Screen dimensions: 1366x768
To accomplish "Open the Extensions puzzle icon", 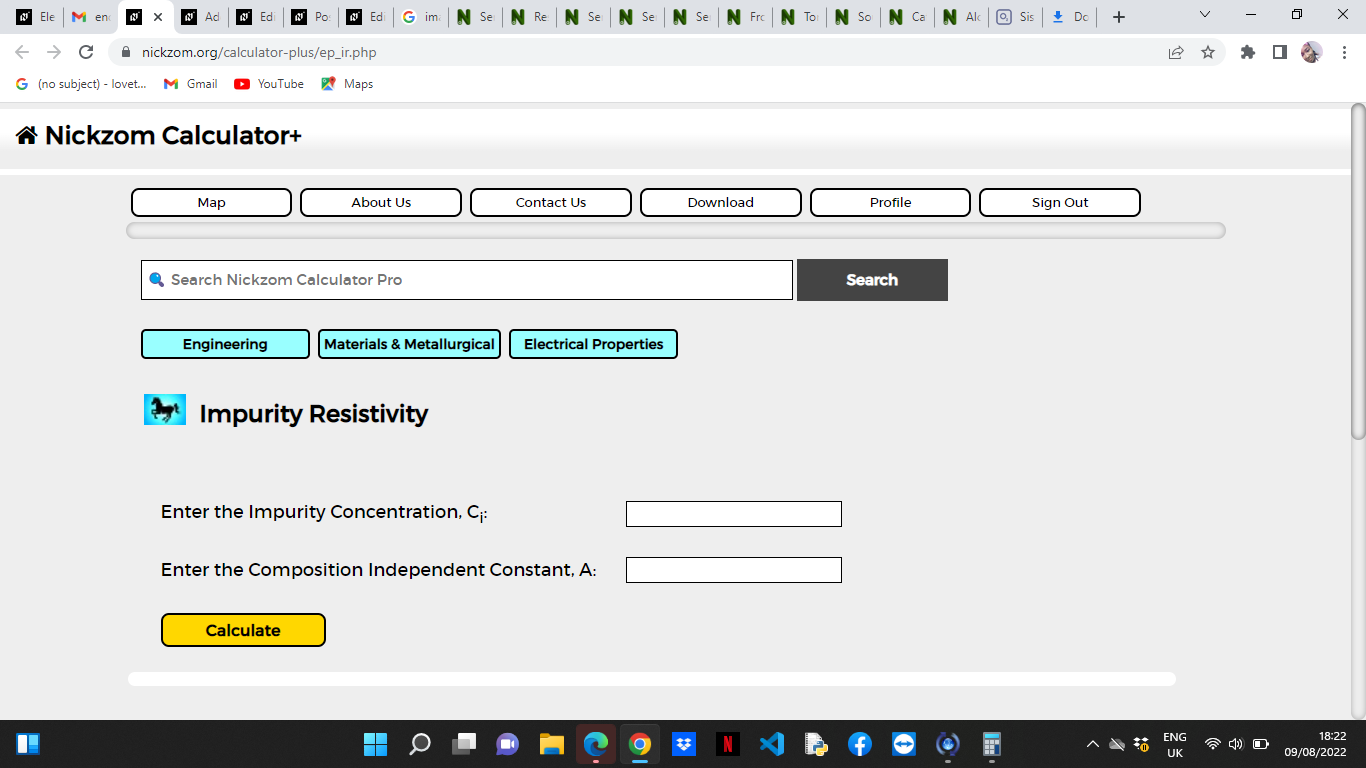I will (x=1248, y=52).
